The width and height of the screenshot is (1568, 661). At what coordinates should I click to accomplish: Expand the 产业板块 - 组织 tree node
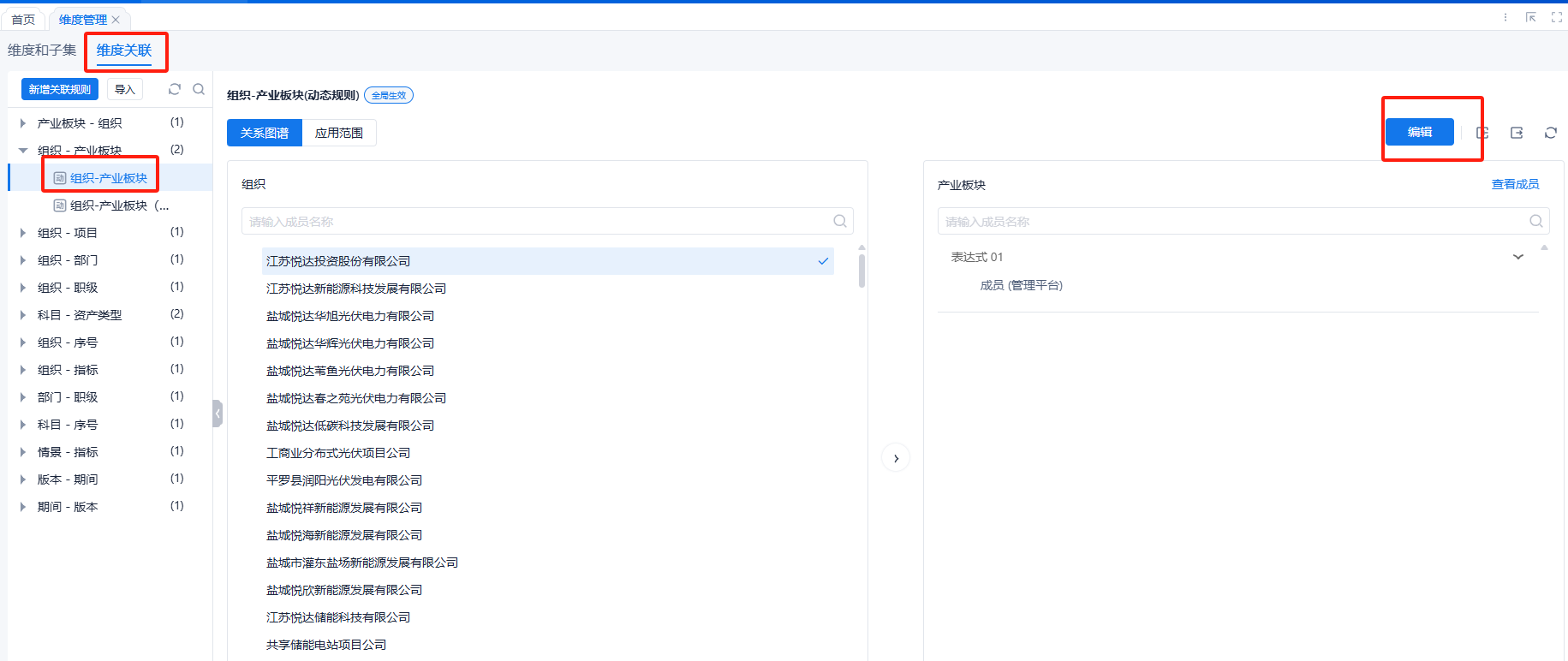[23, 123]
